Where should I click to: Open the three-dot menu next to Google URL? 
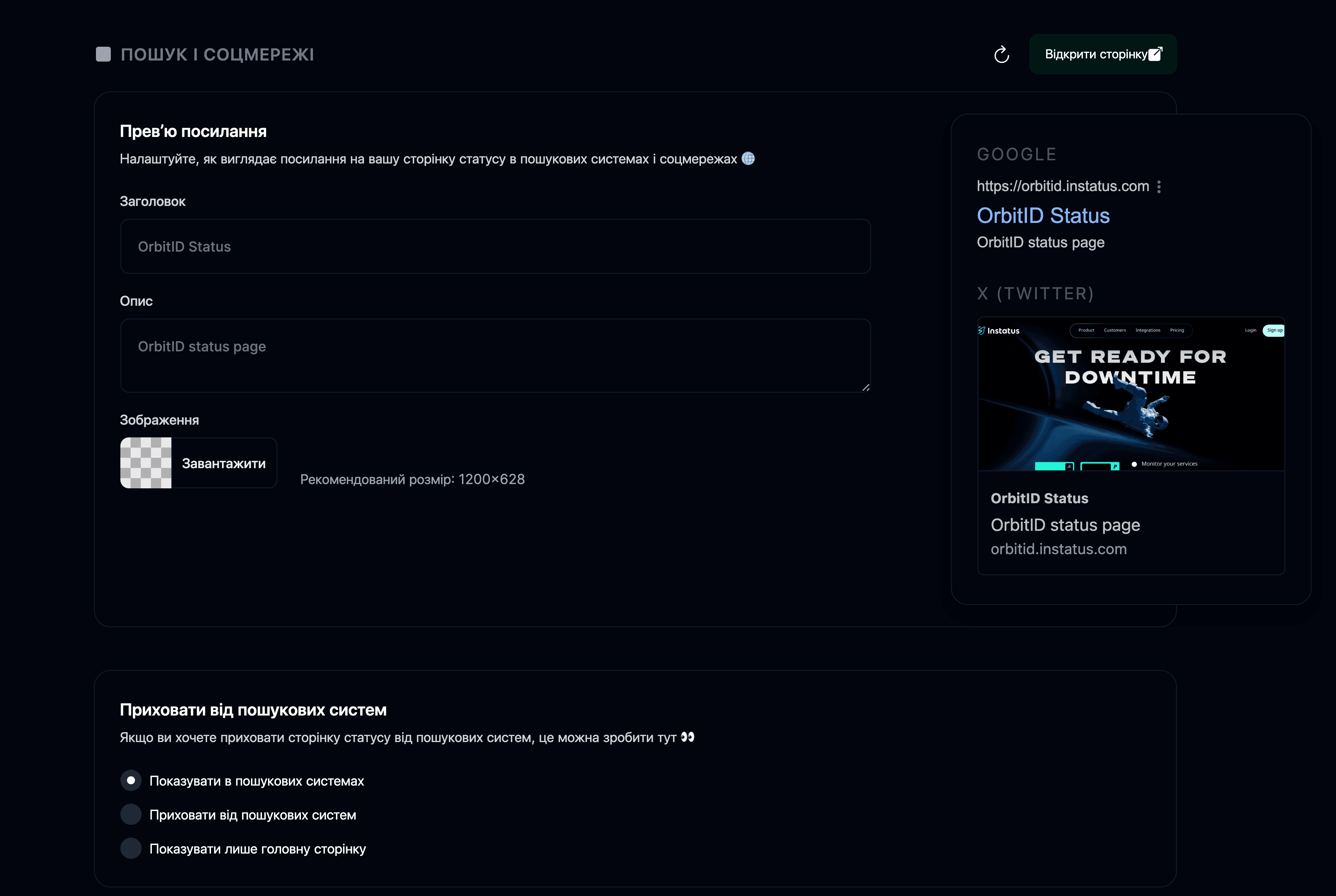point(1159,187)
